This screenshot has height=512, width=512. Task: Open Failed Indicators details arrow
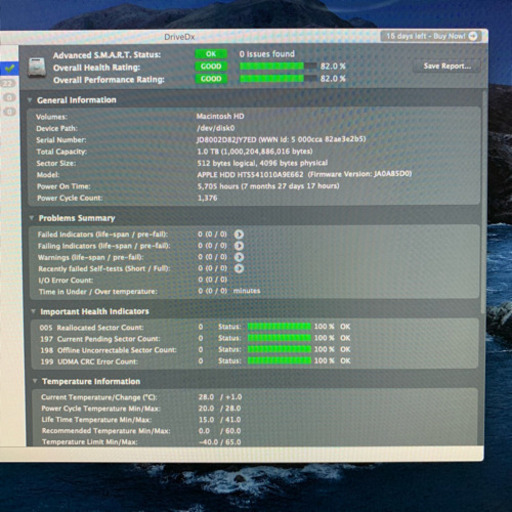pyautogui.click(x=239, y=234)
